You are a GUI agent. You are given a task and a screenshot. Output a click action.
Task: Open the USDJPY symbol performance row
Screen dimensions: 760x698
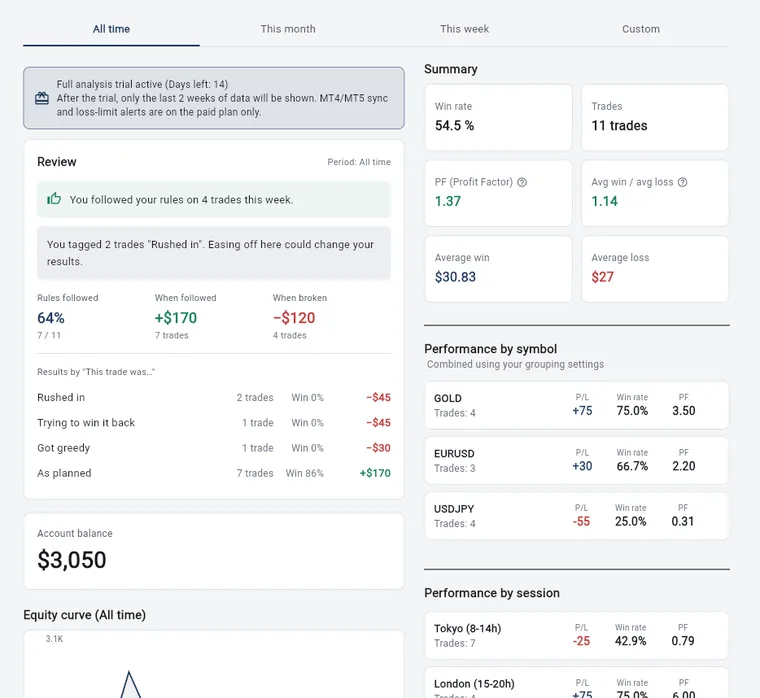pos(577,516)
